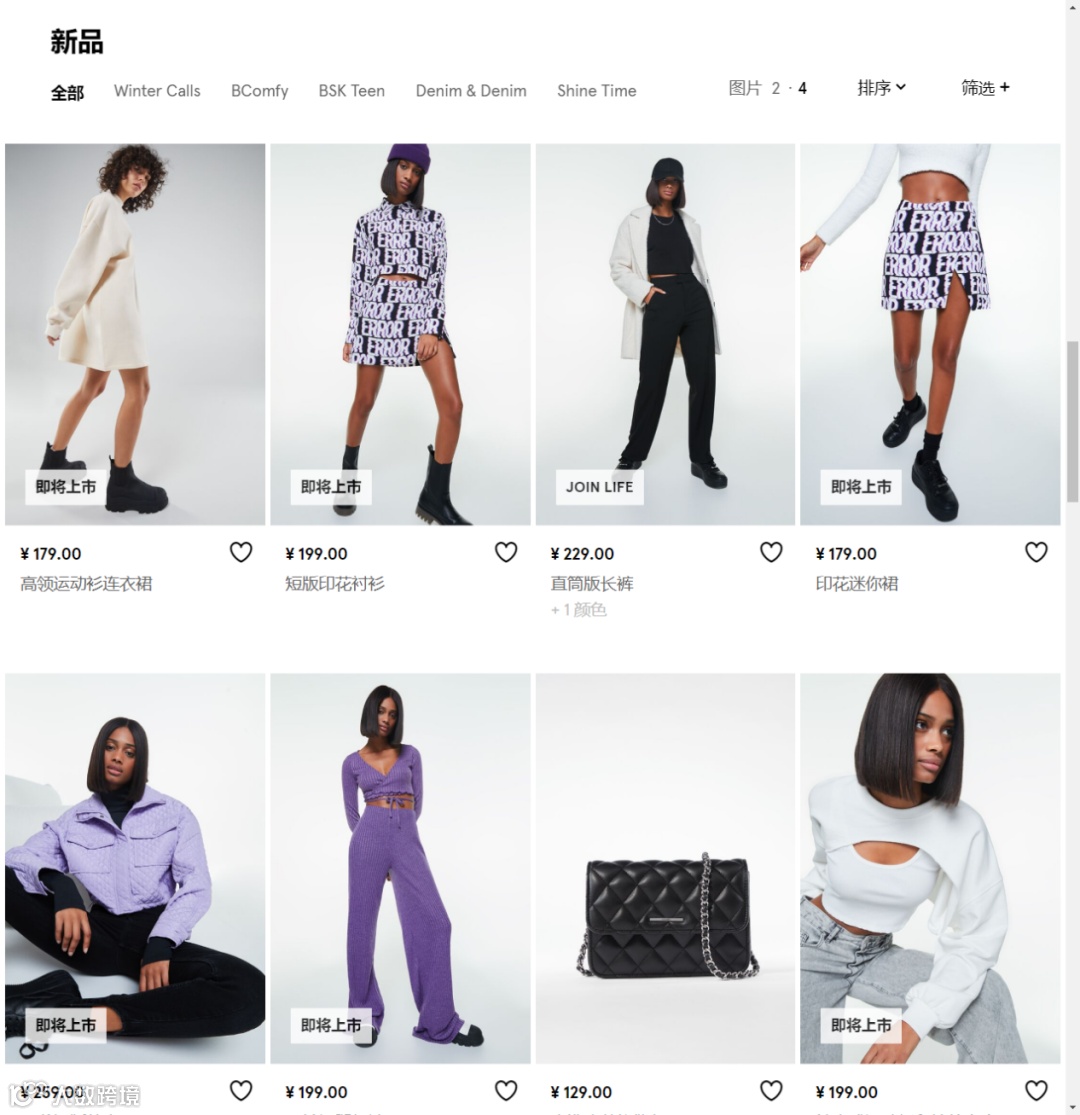Open the 印花迷你裙 product link
This screenshot has width=1080, height=1115.
coord(857,584)
